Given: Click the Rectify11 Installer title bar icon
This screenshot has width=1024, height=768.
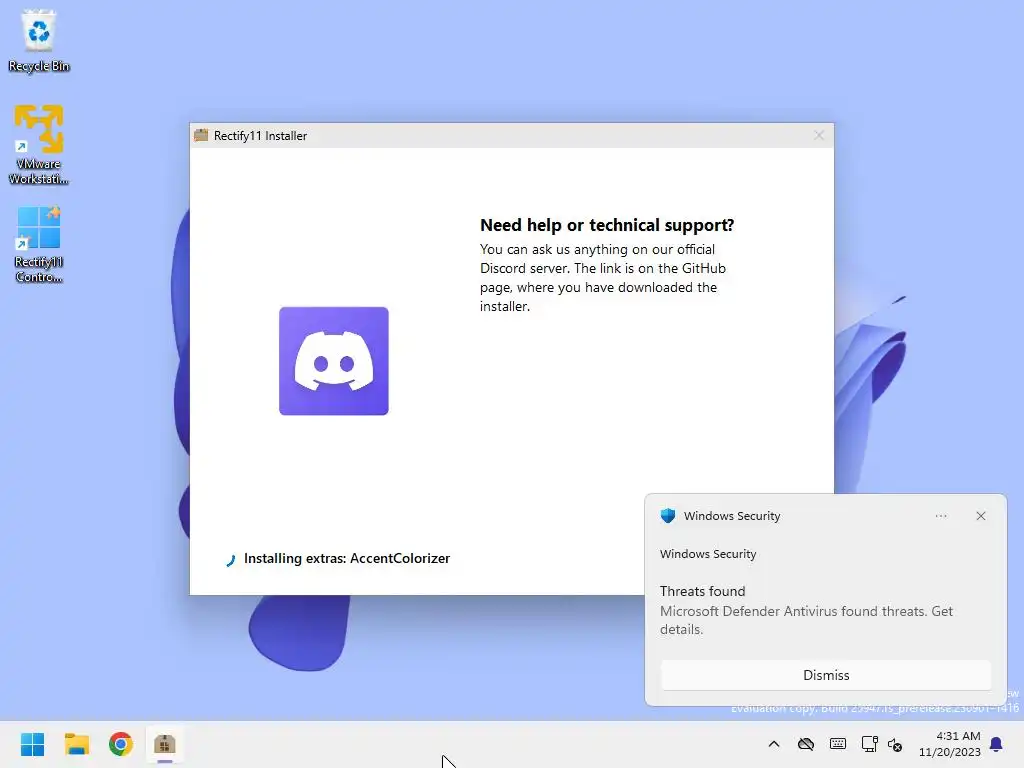Looking at the screenshot, I should click(x=201, y=135).
